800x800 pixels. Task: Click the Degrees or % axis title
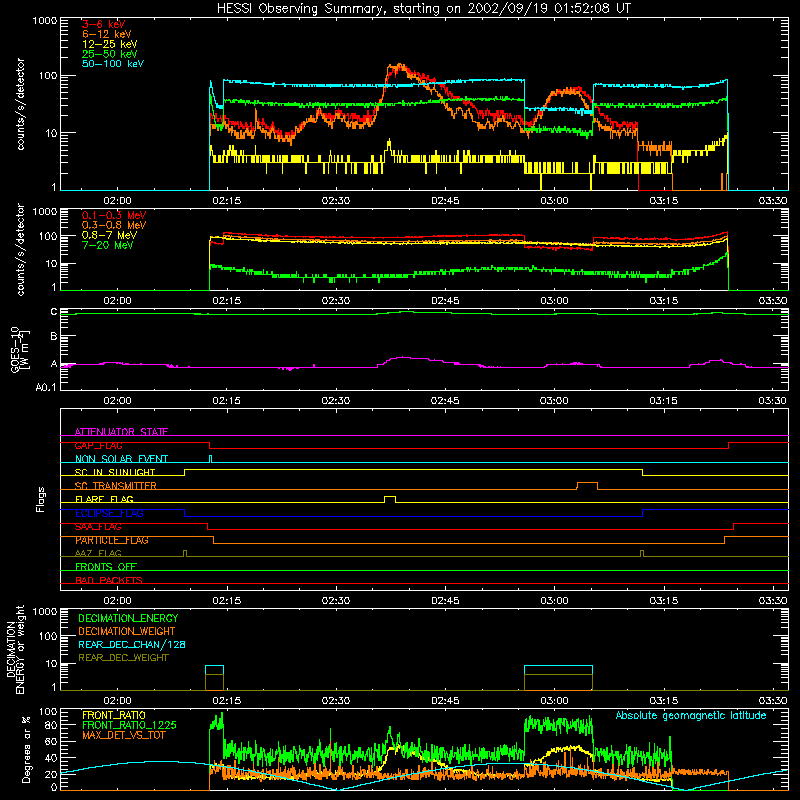point(26,749)
